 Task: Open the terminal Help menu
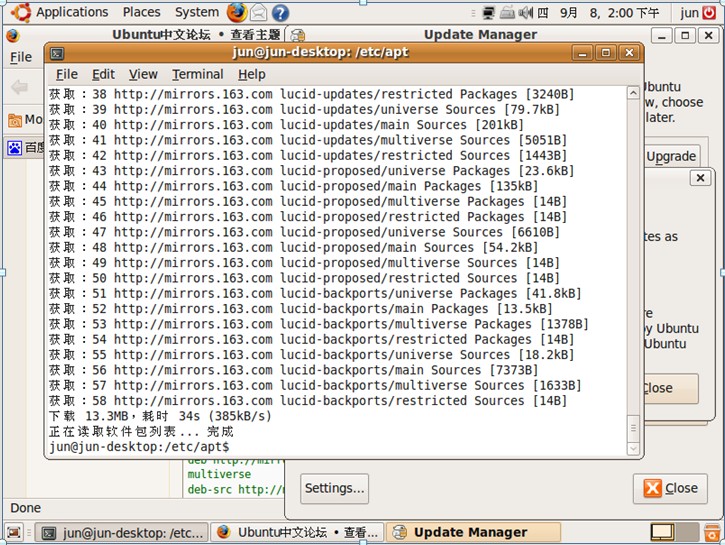(x=252, y=74)
